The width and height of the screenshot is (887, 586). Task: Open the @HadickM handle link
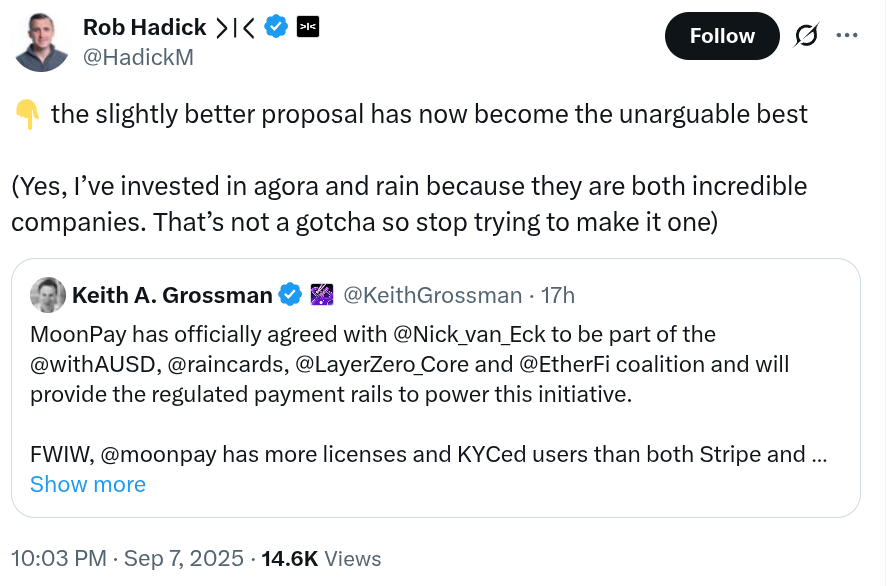coord(138,57)
